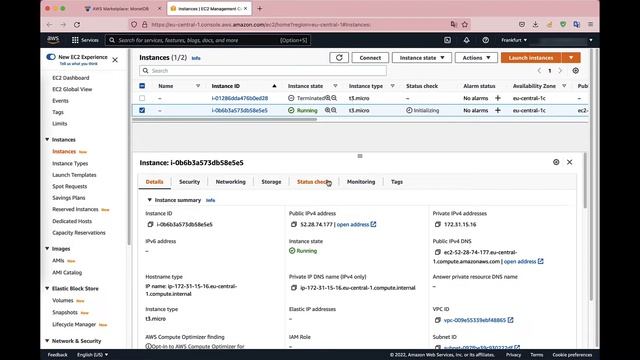640x360 pixels.
Task: Open address link beside public IPv4
Action: [x=356, y=224]
